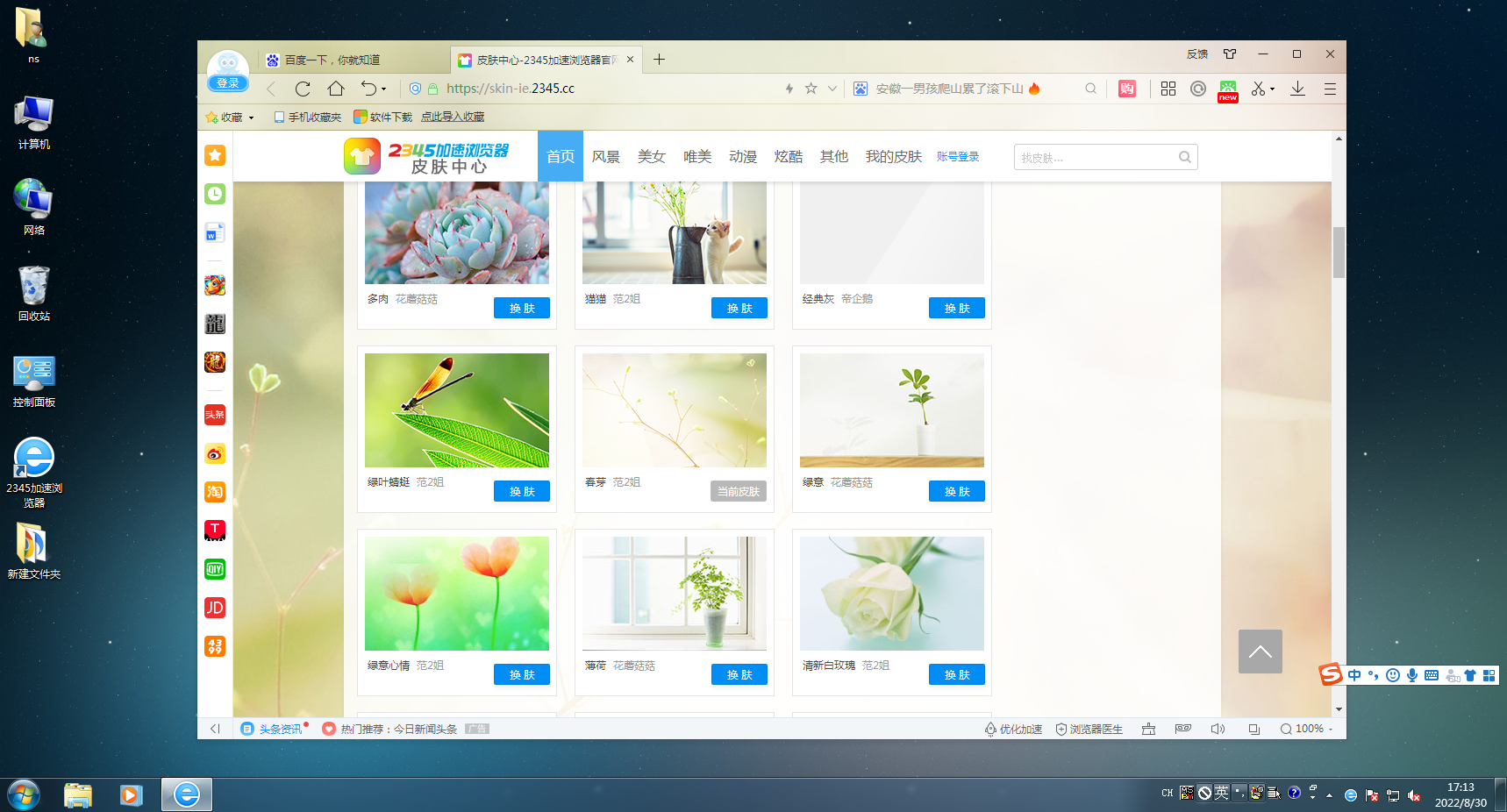
Task: Open JD icon in left sidebar
Action: (215, 608)
